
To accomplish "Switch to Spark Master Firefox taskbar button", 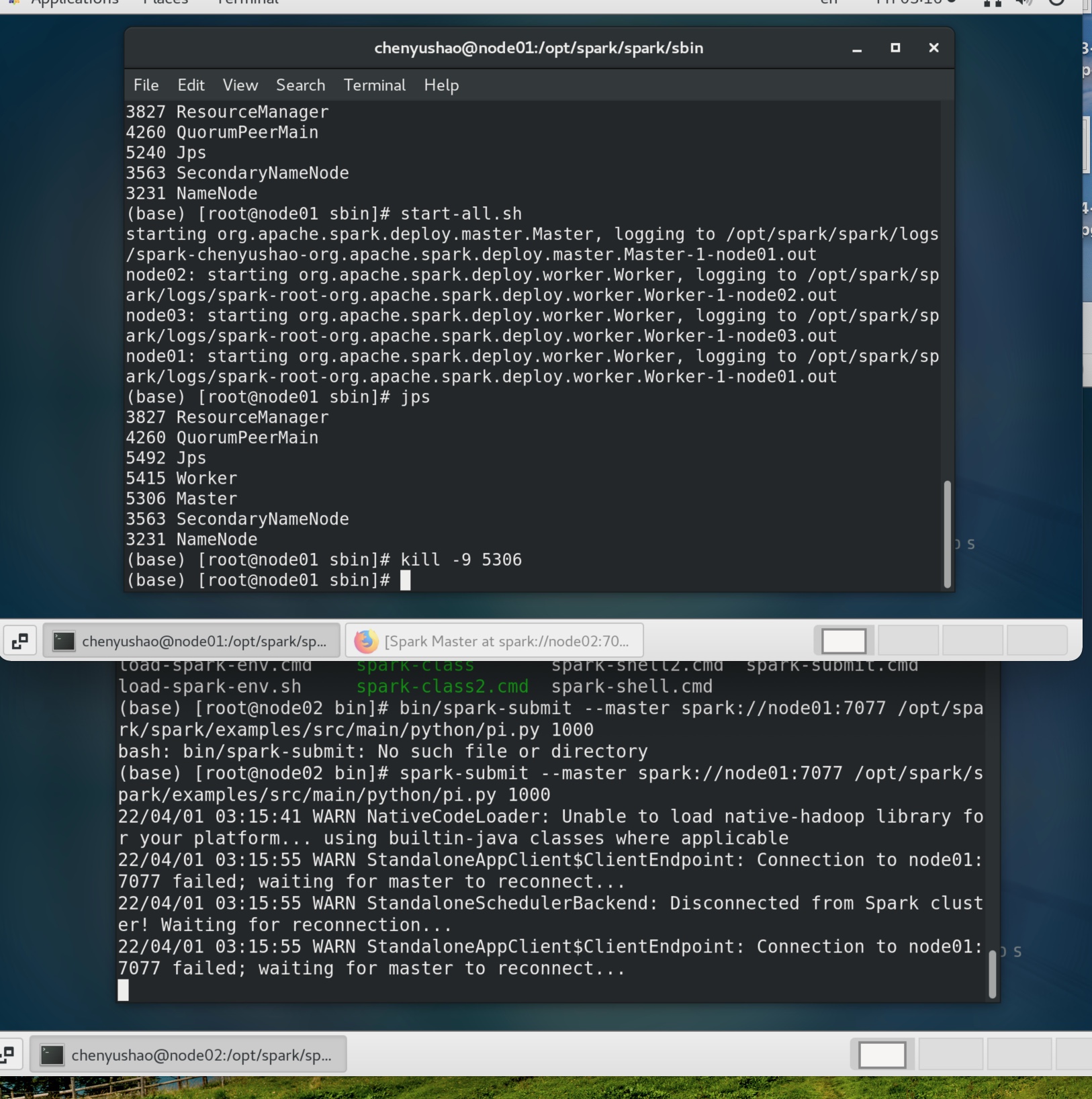I will (x=494, y=641).
